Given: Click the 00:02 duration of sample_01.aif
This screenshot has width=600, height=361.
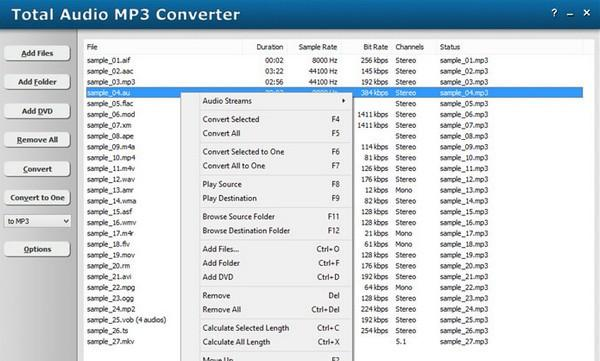Looking at the screenshot, I should (x=274, y=60).
